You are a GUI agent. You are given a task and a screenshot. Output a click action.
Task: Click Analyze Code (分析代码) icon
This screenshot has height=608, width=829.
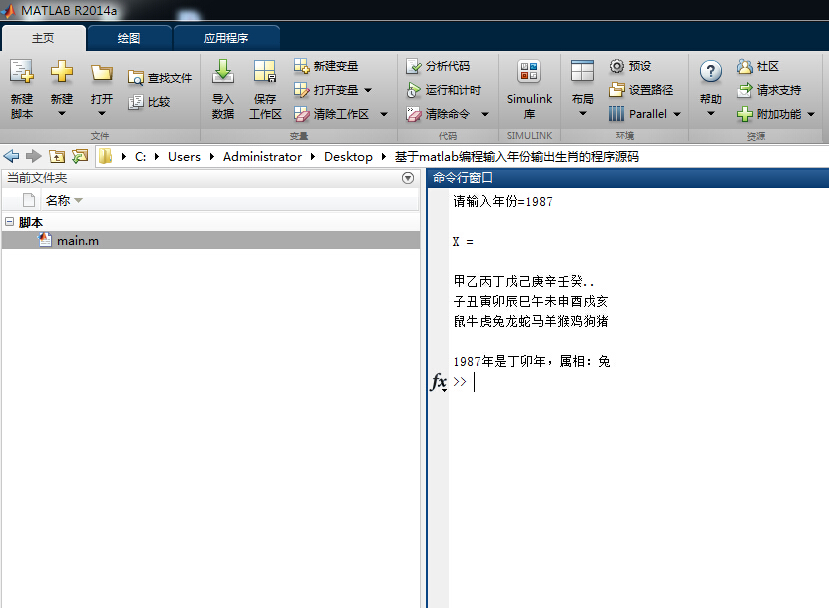pos(413,66)
